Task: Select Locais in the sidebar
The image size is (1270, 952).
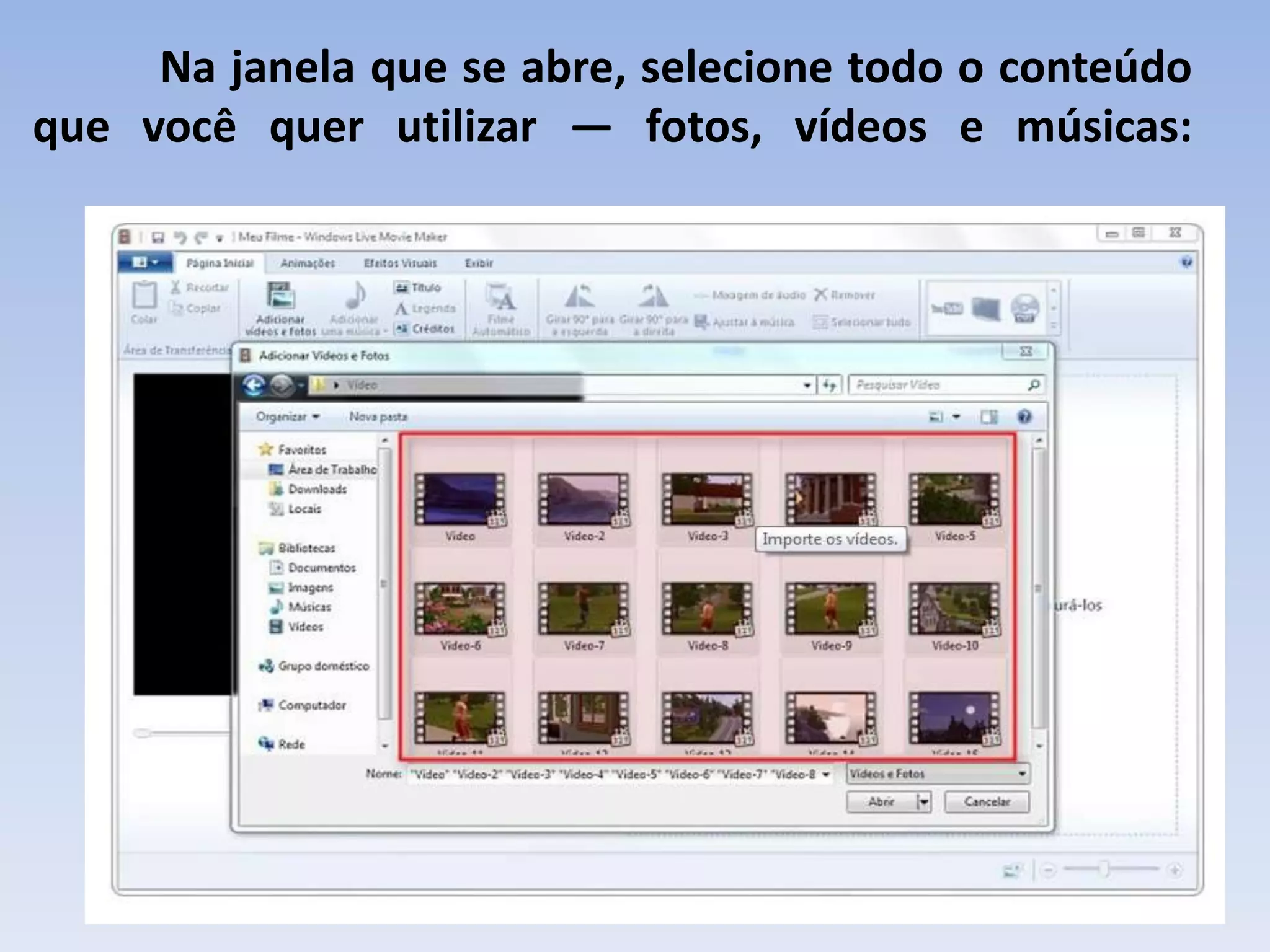Action: [295, 509]
